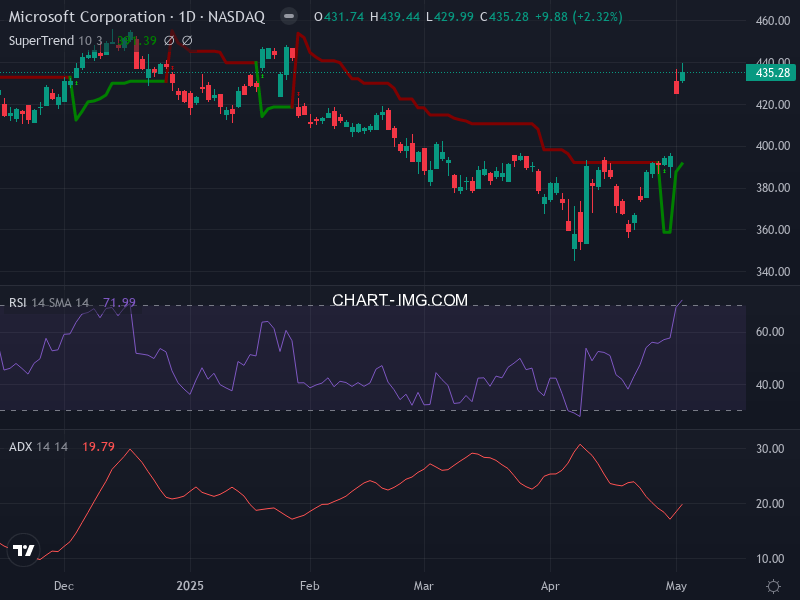Click the May label on the time axis
This screenshot has width=800, height=600.
(x=676, y=586)
